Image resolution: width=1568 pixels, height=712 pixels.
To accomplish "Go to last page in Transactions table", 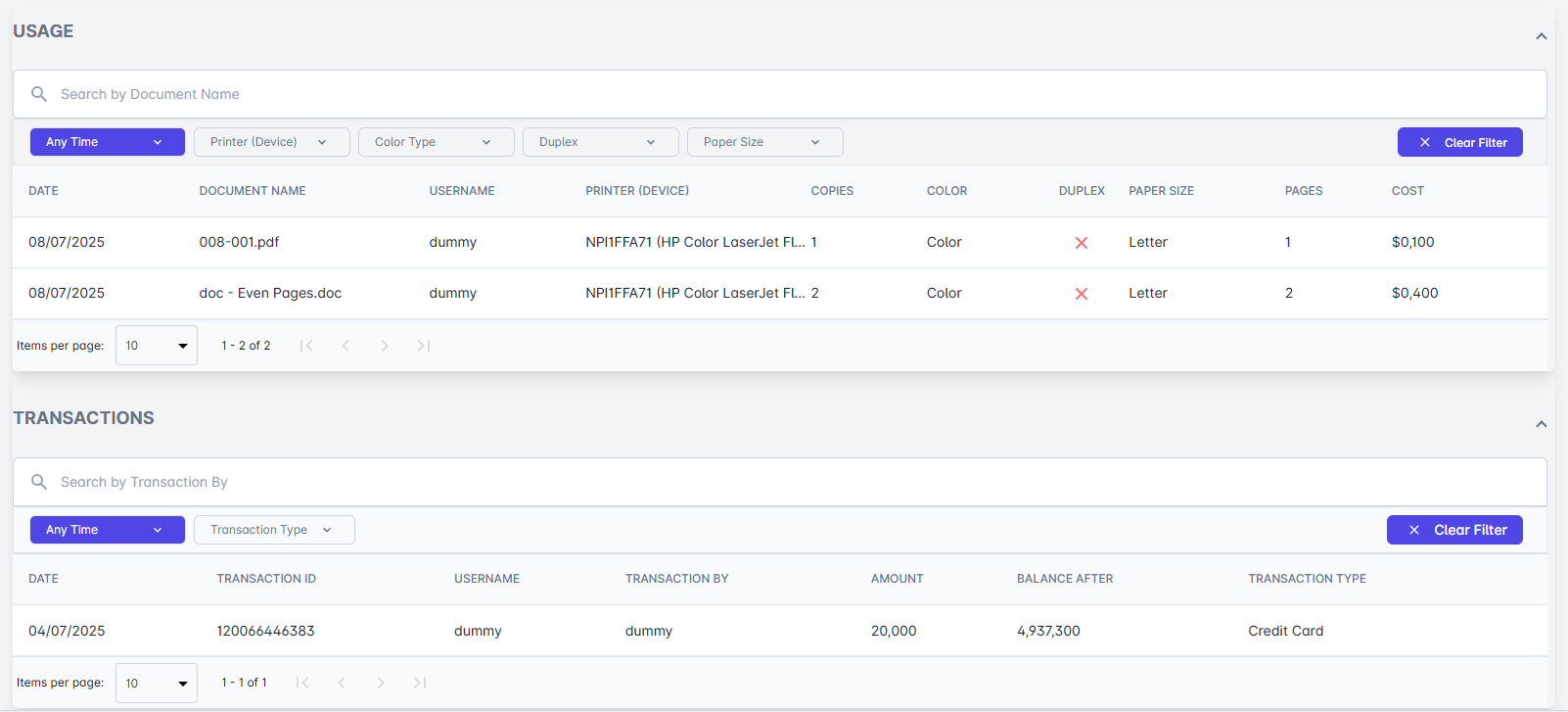I will click(420, 683).
